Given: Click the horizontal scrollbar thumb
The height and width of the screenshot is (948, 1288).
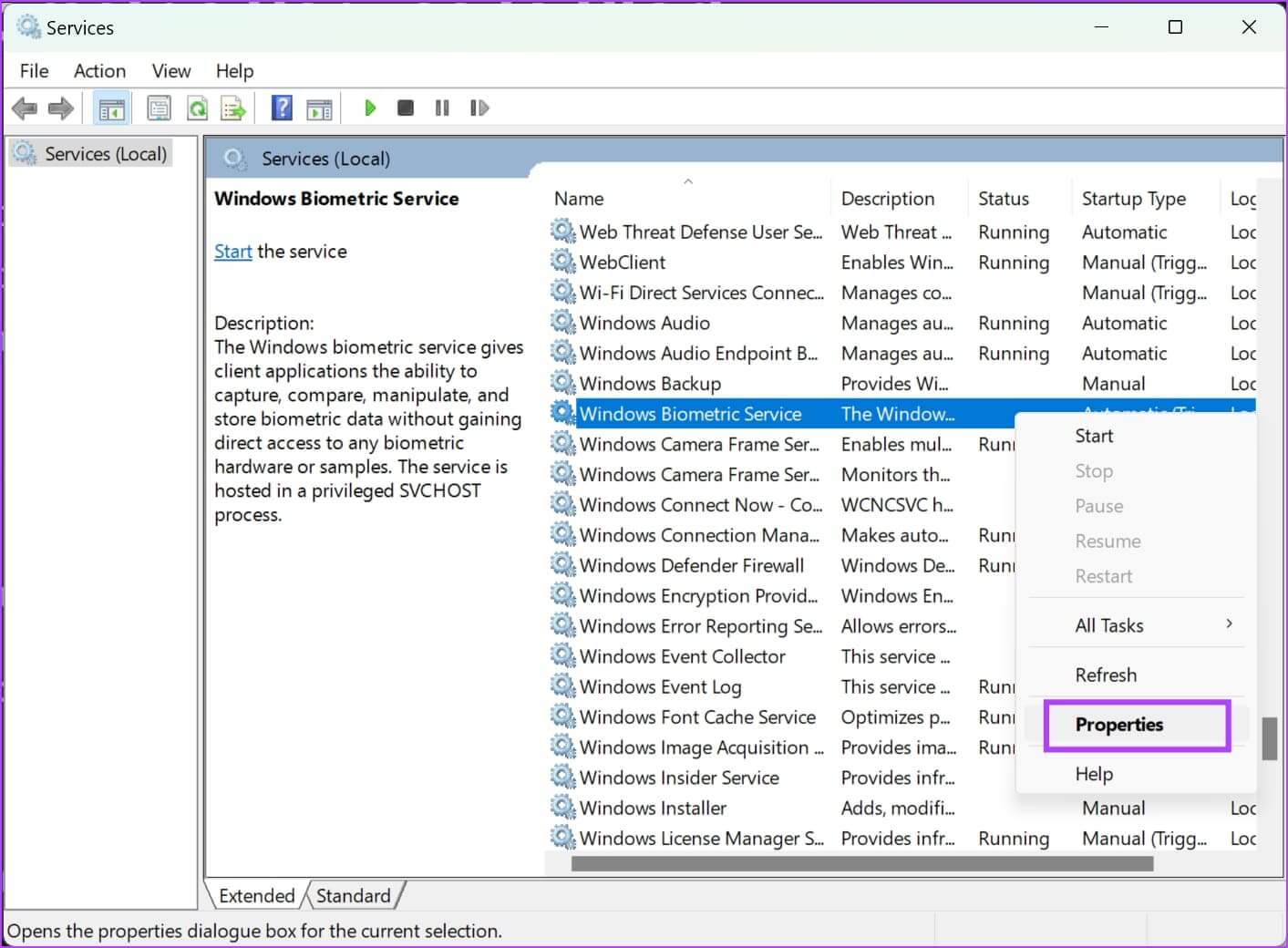Looking at the screenshot, I should point(861,863).
